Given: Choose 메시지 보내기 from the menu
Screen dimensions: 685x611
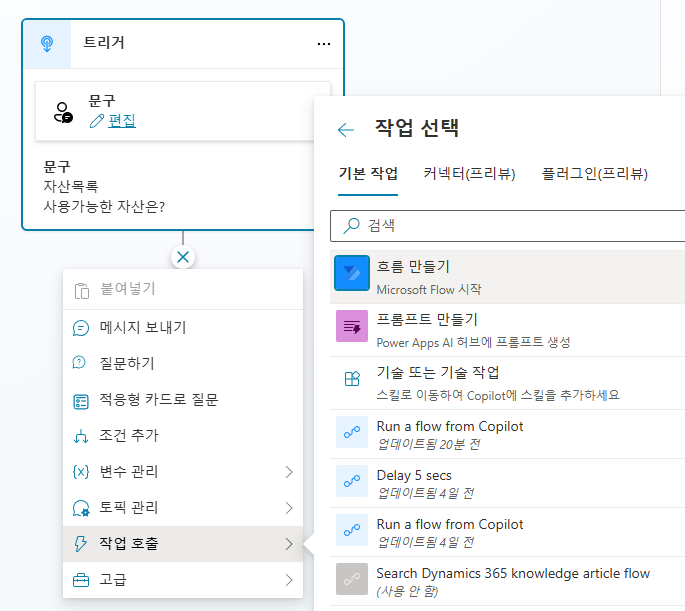Looking at the screenshot, I should click(x=142, y=327).
